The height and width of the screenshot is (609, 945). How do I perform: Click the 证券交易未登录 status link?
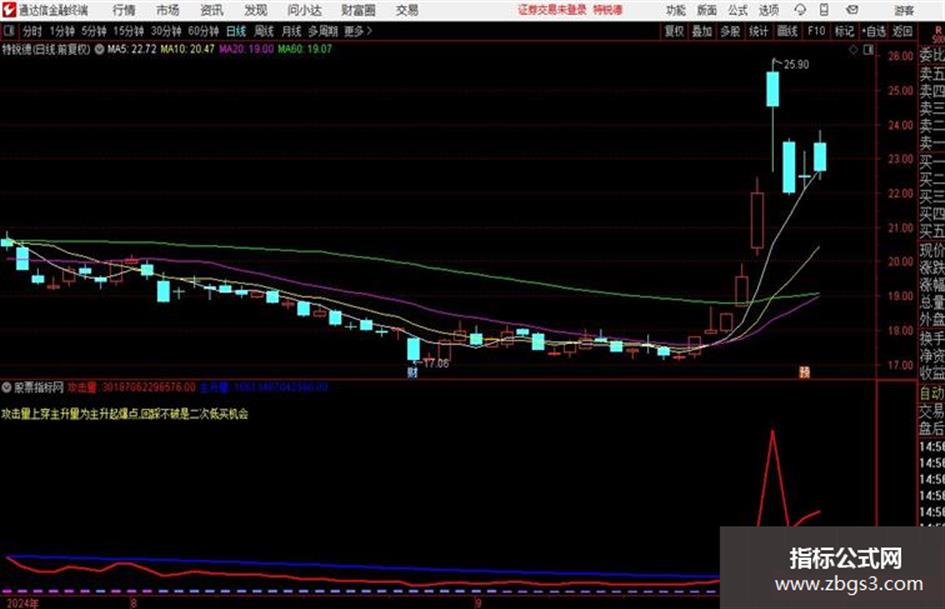pos(552,10)
